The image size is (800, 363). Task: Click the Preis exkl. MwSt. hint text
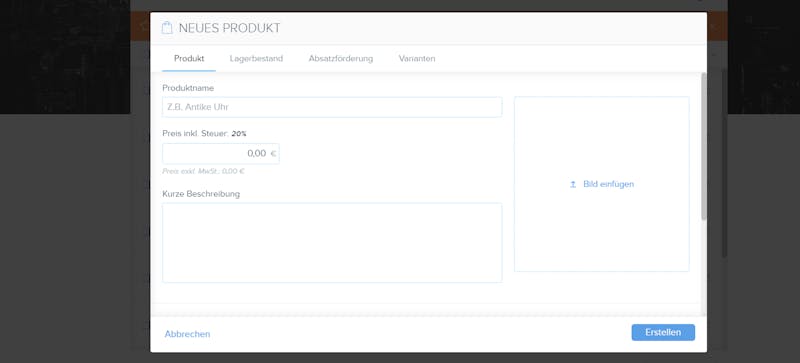pos(203,172)
